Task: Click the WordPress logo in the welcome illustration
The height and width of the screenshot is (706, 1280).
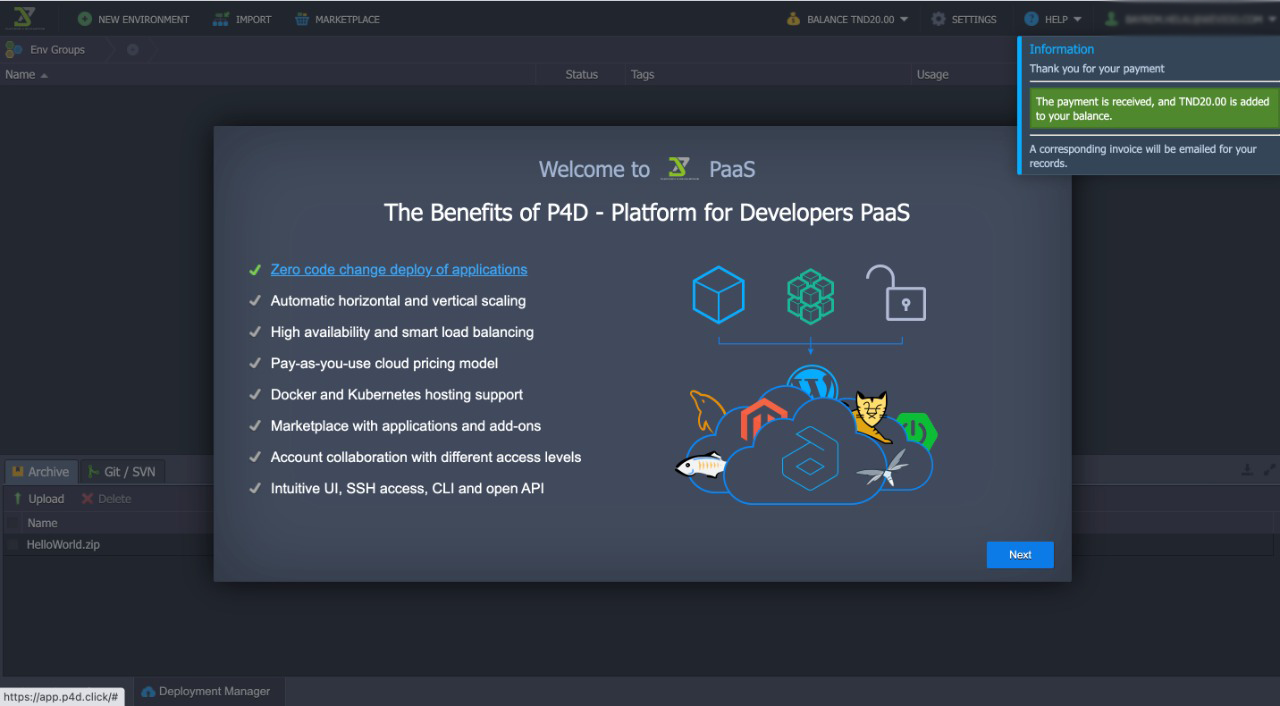Action: (x=811, y=382)
